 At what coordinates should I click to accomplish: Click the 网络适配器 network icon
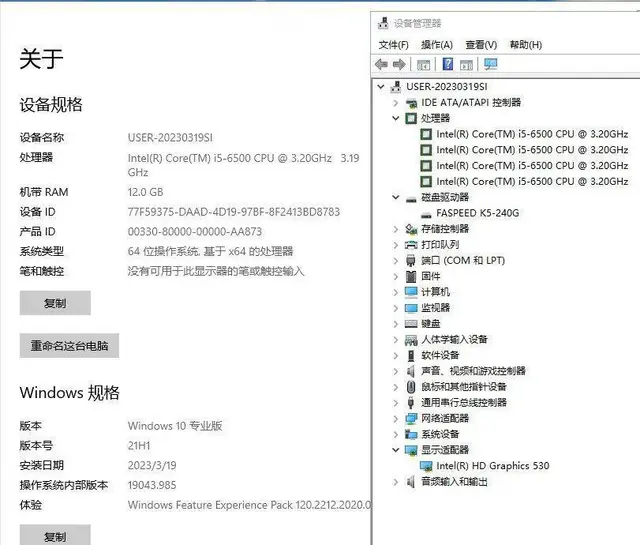point(411,418)
